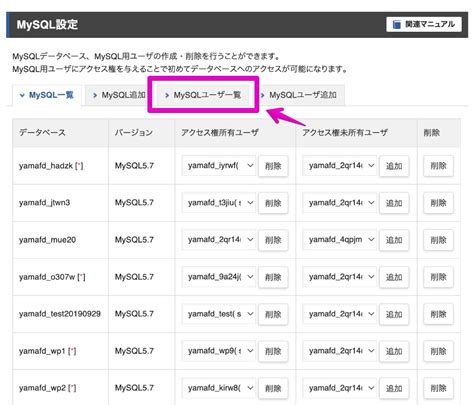The height and width of the screenshot is (405, 474).
Task: Click 追加 to add user to yamafd_jtwn3
Action: 394,203
